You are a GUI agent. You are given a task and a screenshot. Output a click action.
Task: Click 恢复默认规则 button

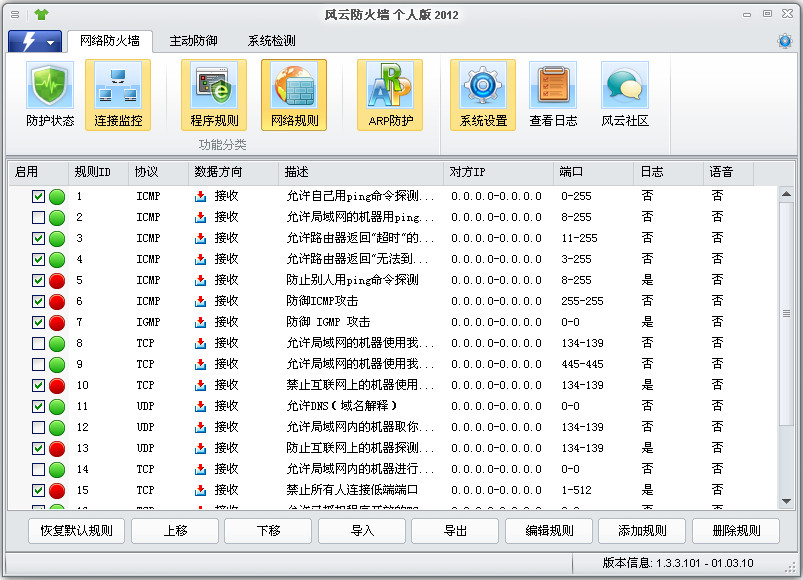[76, 531]
